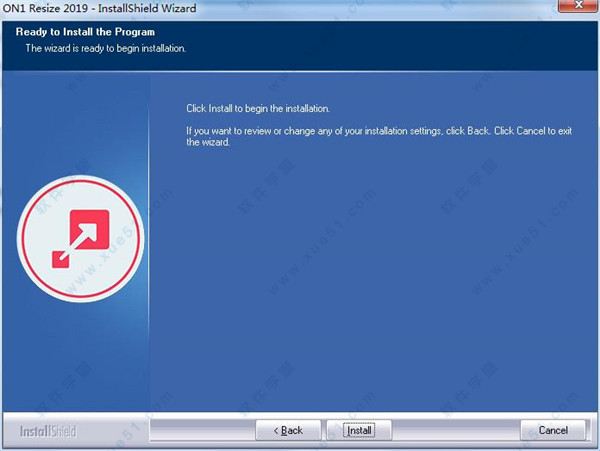
Task: Click the Ready to Install the Program heading
Action: 85,33
